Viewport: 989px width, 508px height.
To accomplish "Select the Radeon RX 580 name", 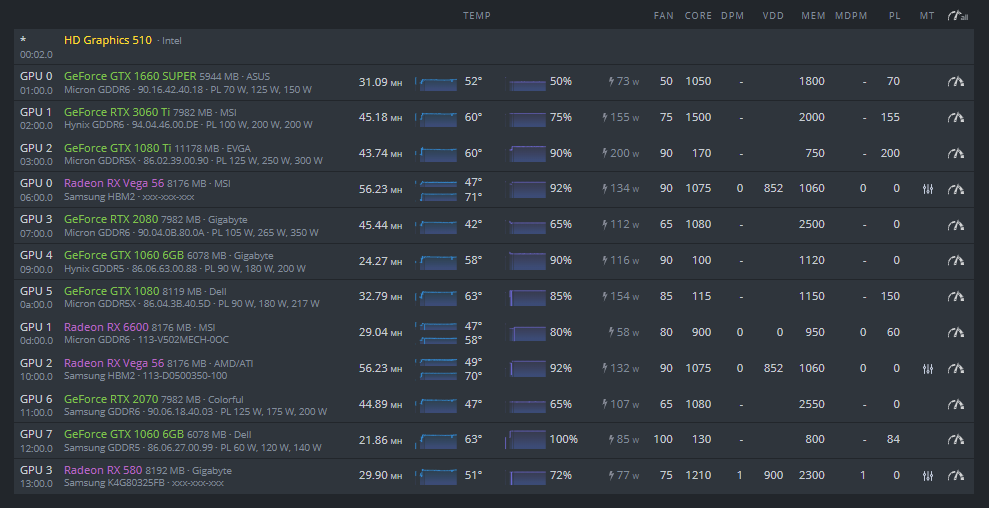I will pos(103,471).
